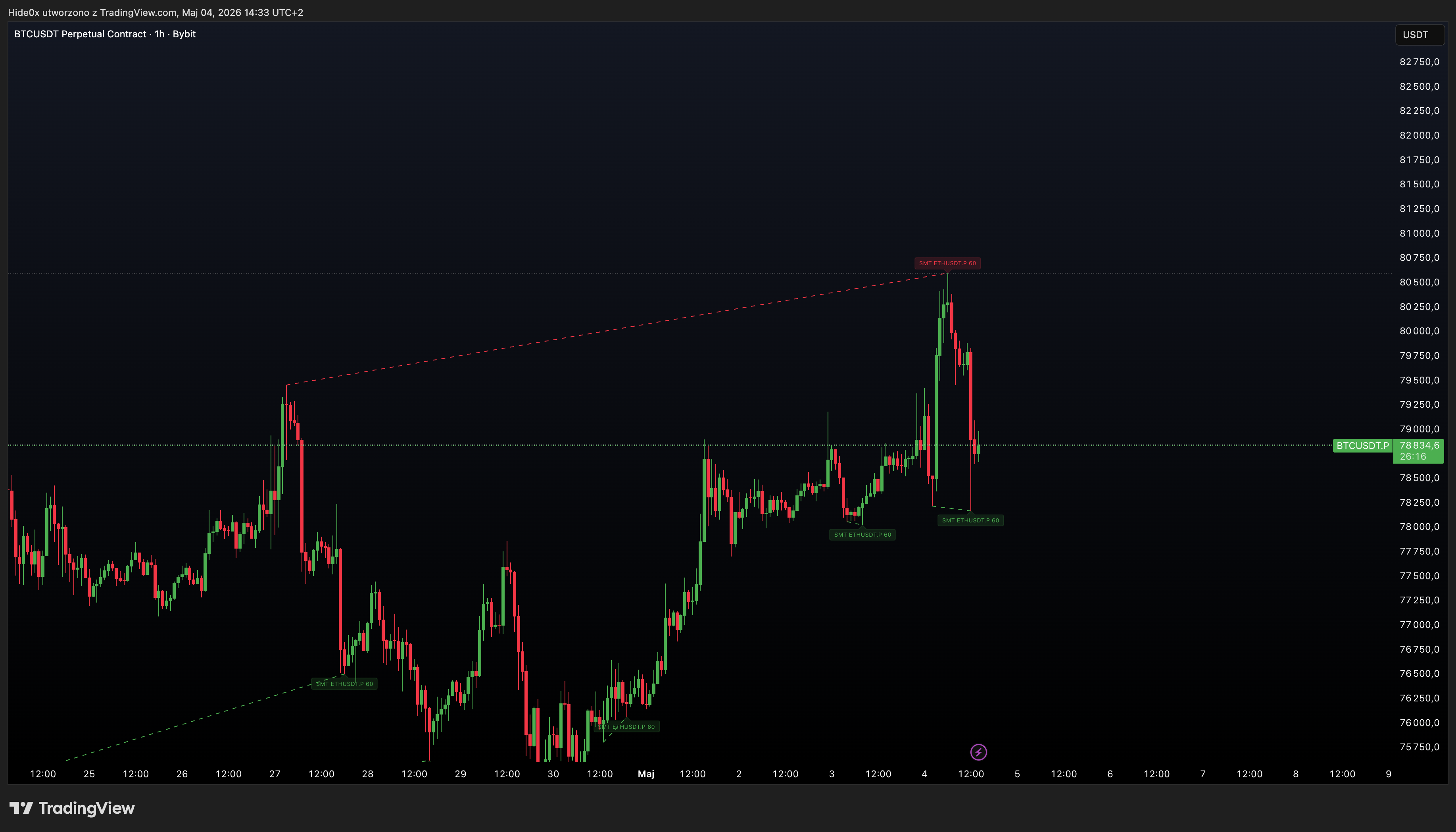Click the SMT ETHUSDT.P 60 label near day 28
The image size is (1456, 832).
[344, 684]
